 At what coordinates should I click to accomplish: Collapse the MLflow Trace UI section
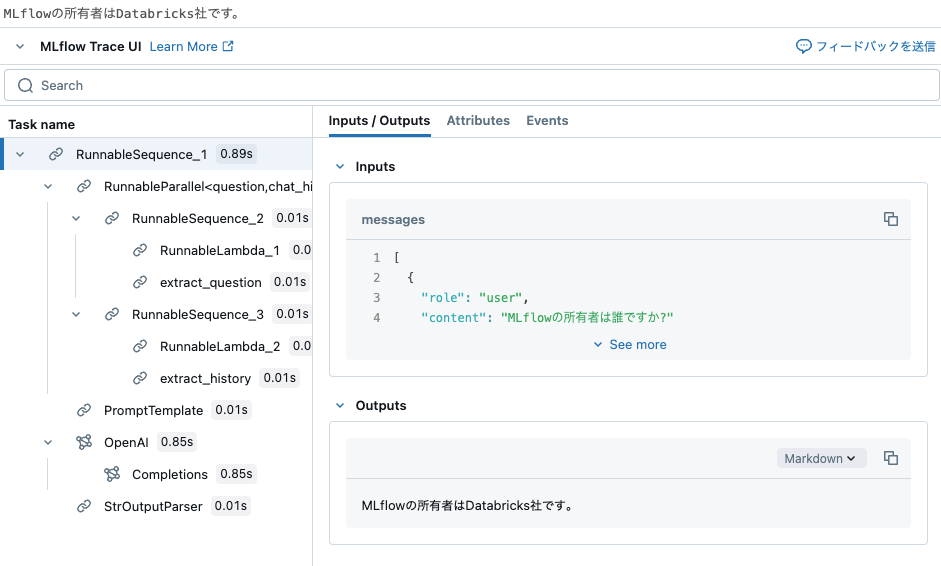tap(20, 46)
